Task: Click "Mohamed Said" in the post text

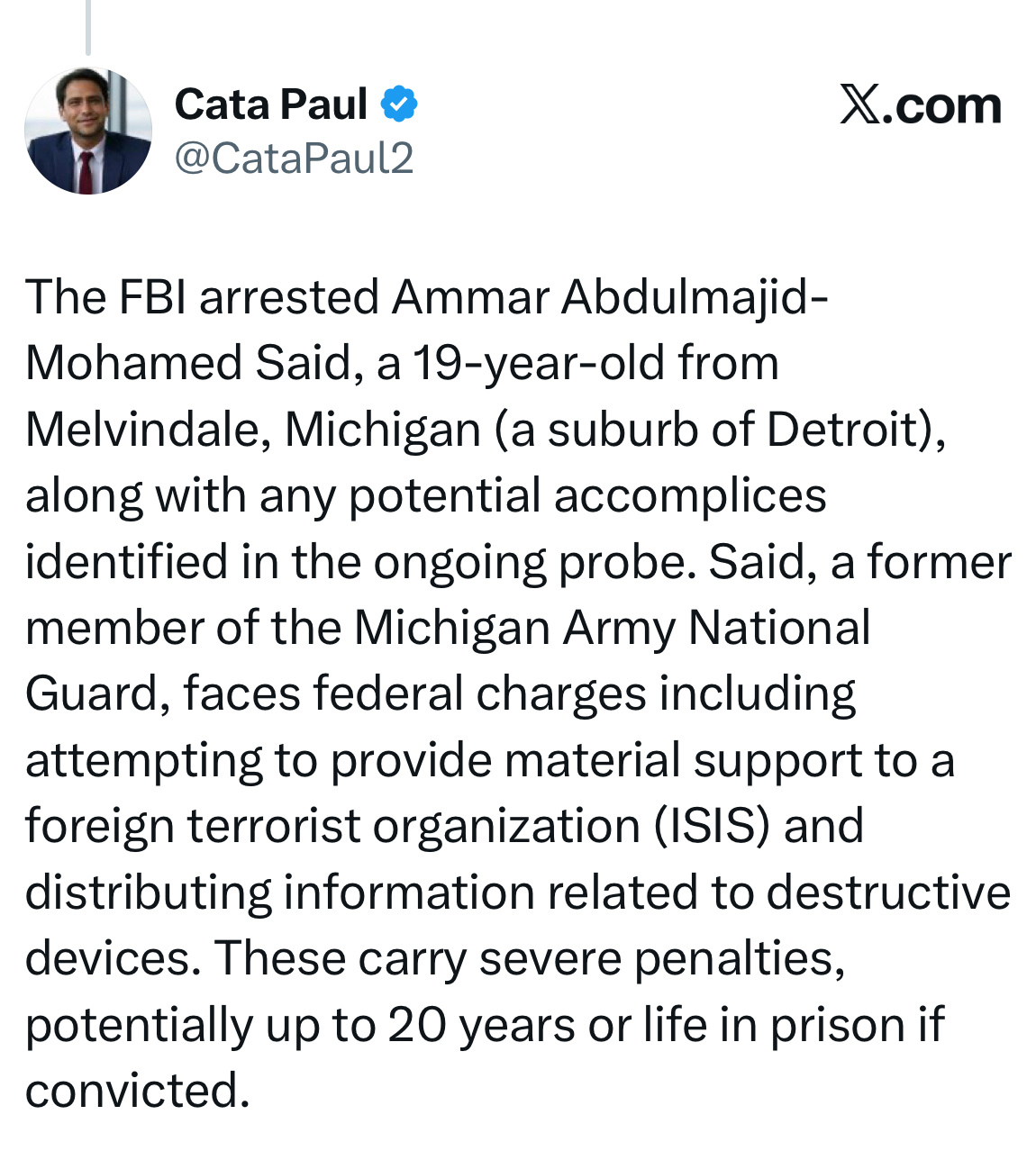Action: 195,363
